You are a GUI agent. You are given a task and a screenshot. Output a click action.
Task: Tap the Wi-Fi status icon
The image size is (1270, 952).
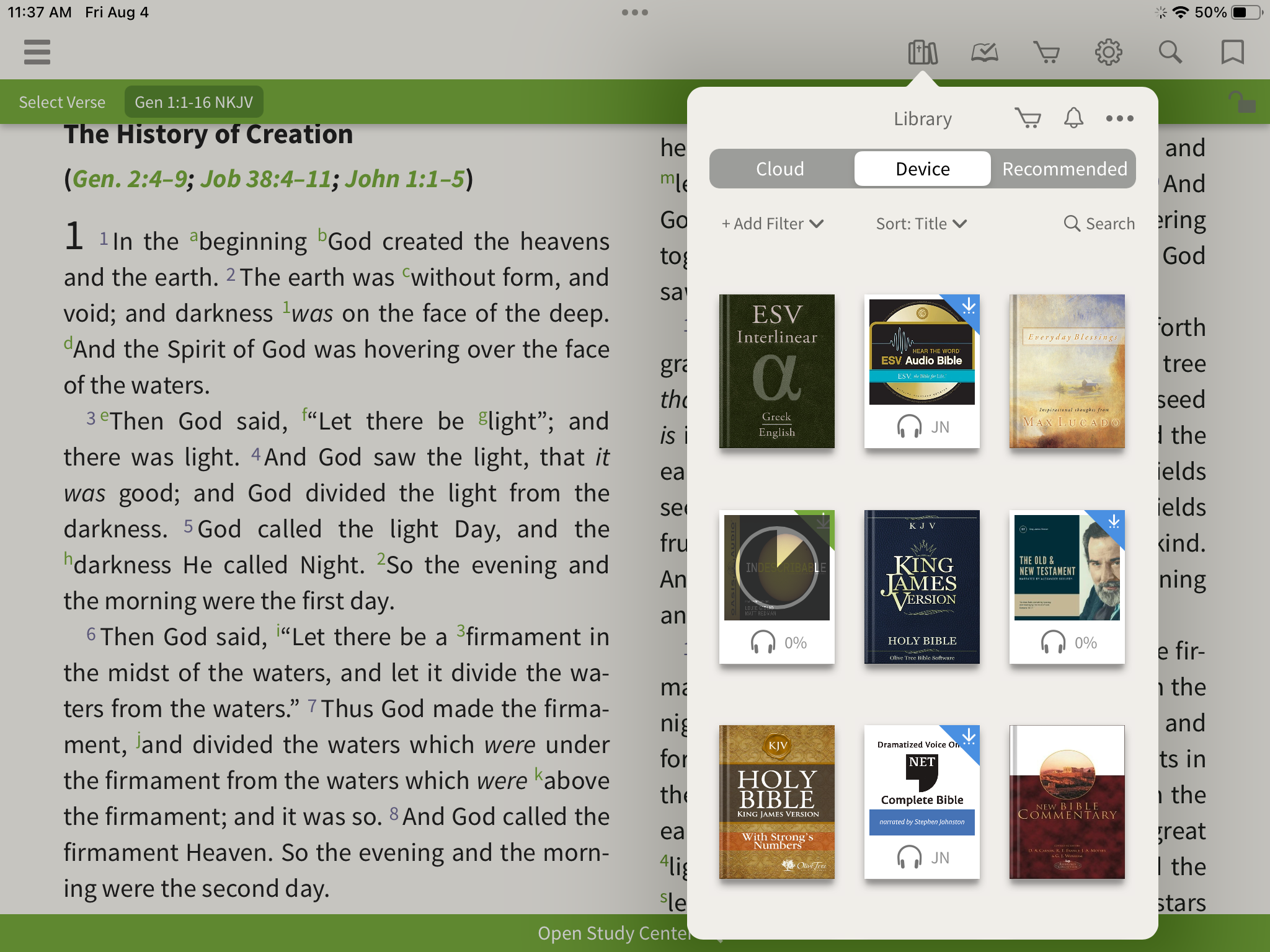tap(1181, 12)
